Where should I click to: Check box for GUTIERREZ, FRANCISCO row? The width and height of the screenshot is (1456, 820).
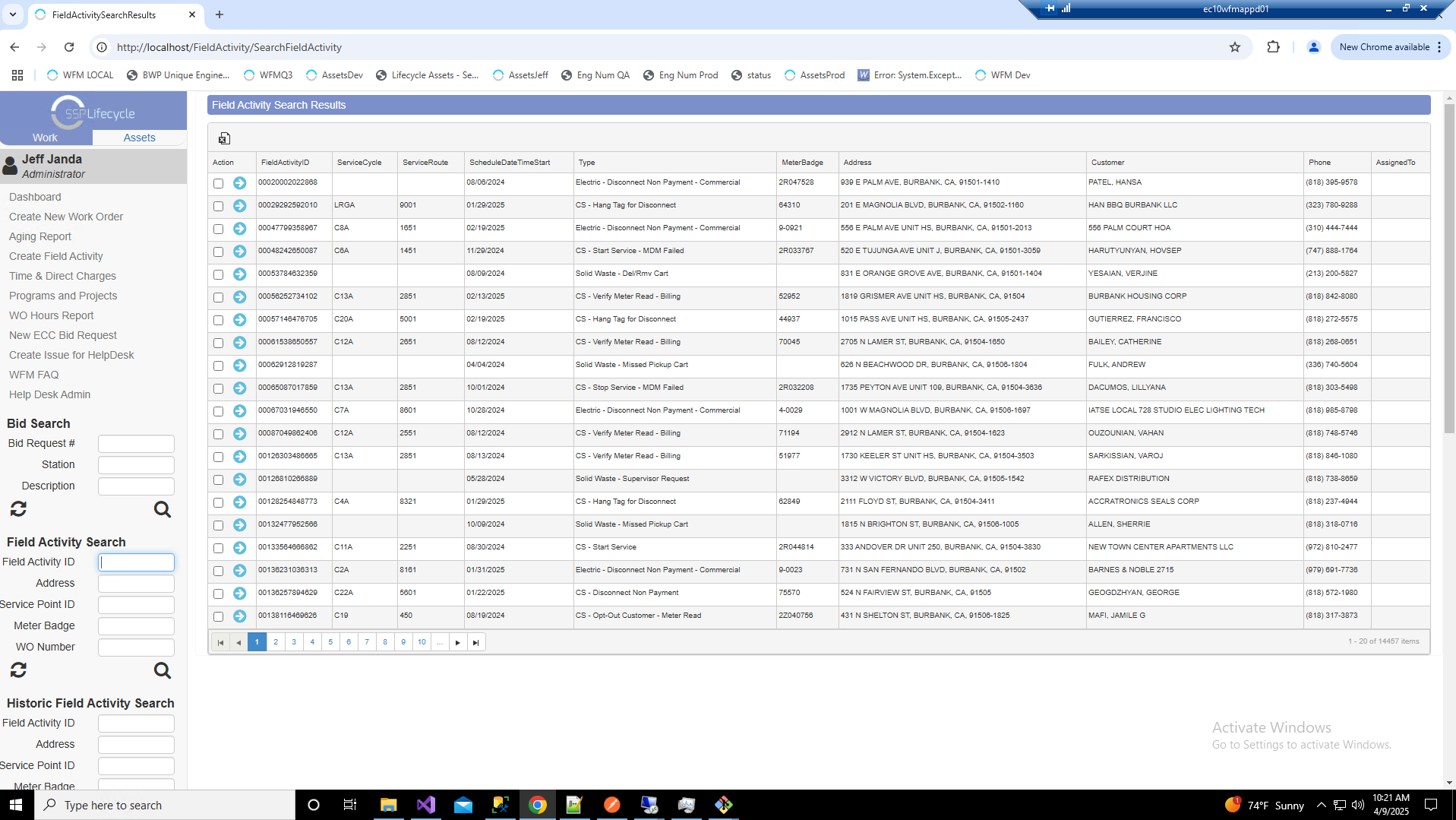tap(219, 320)
